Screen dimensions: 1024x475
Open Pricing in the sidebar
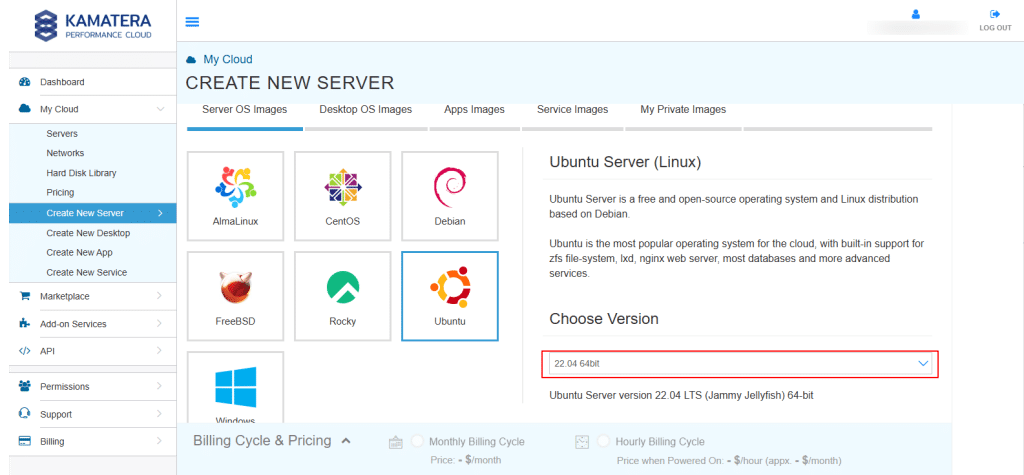60,193
